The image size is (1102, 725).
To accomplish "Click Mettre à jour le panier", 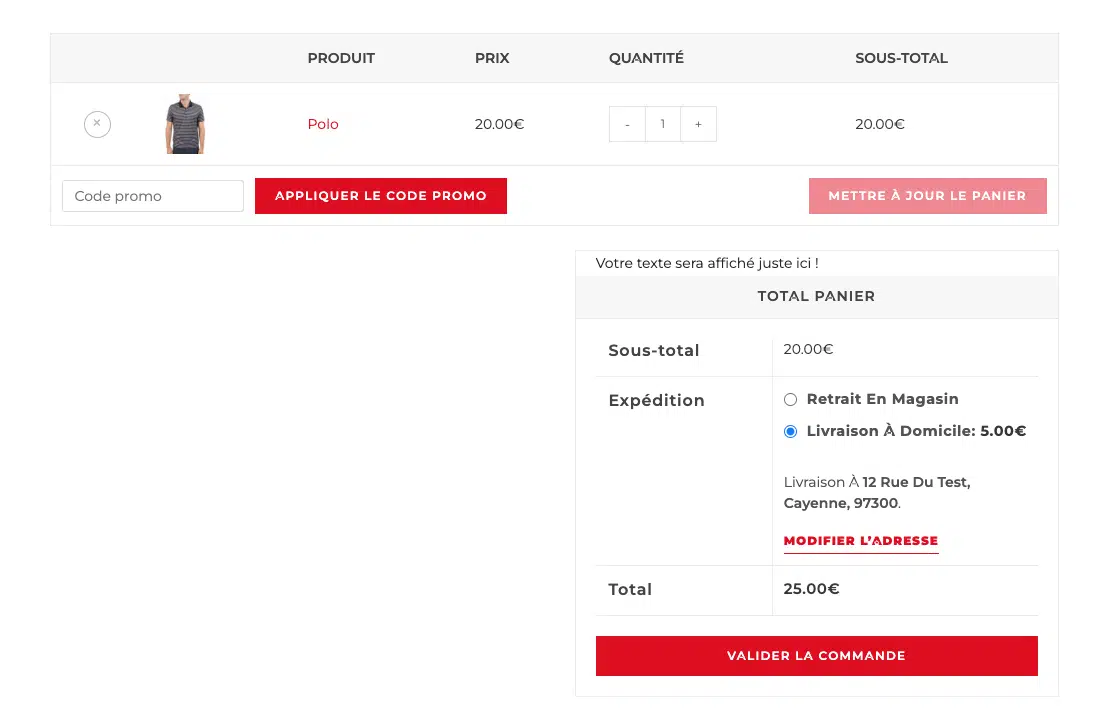I will 927,196.
